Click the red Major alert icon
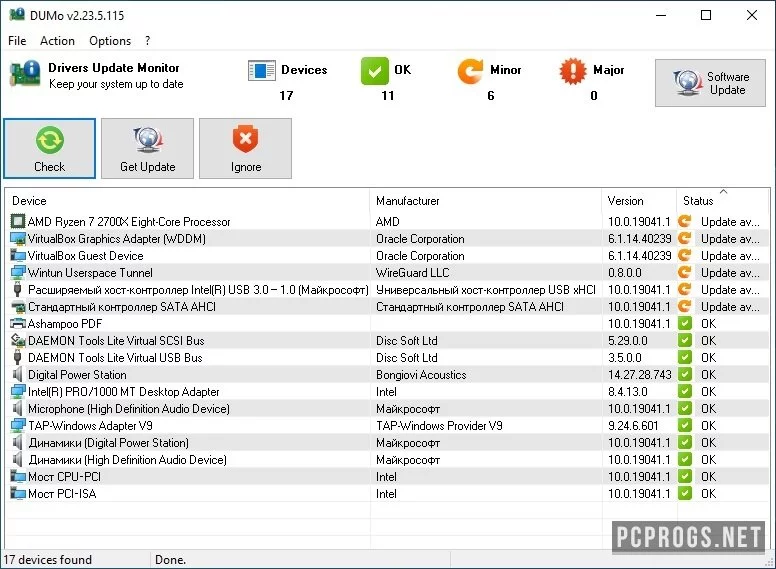Viewport: 776px width, 569px height. 573,71
